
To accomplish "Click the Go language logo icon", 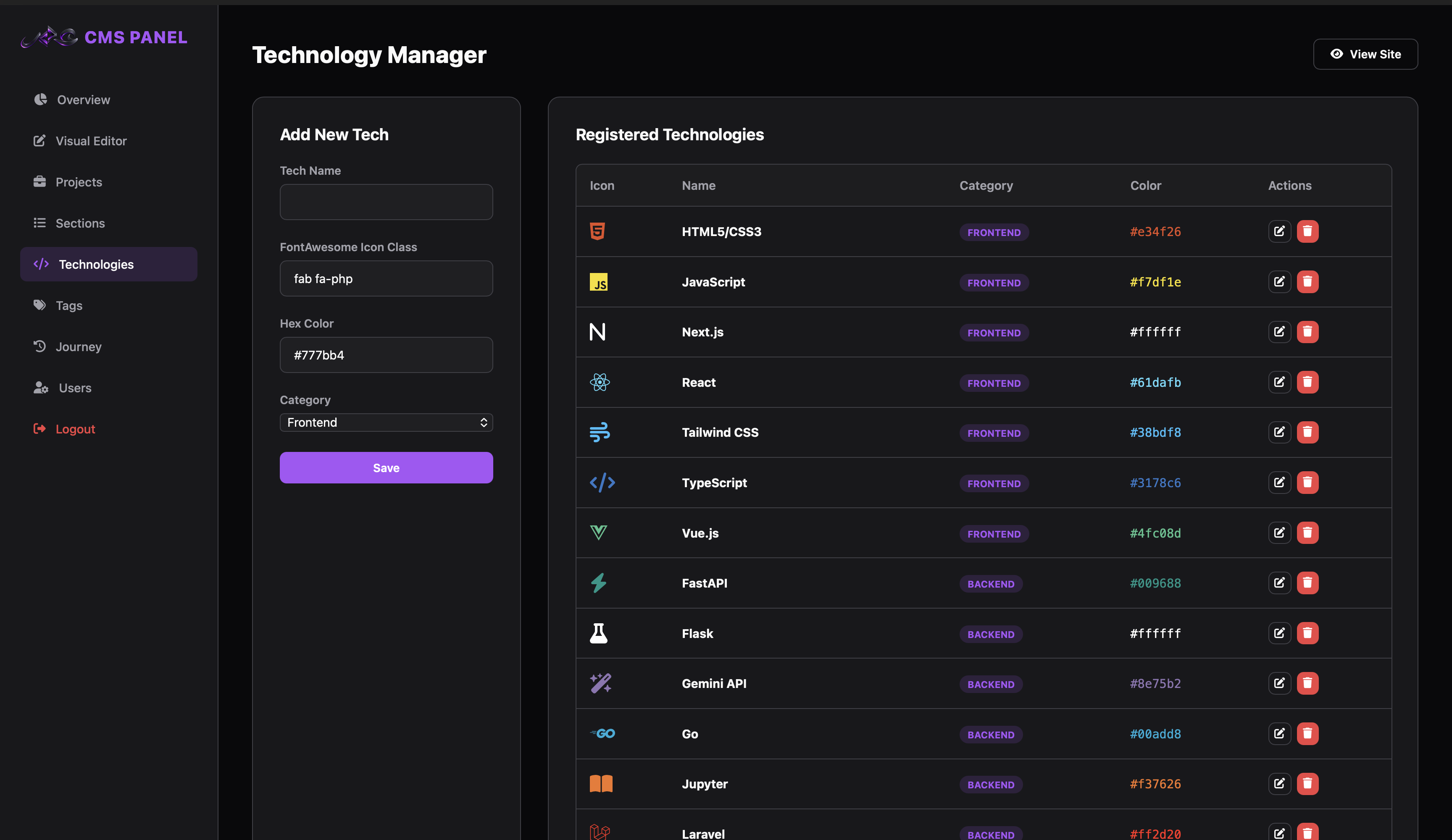I will pos(602,733).
